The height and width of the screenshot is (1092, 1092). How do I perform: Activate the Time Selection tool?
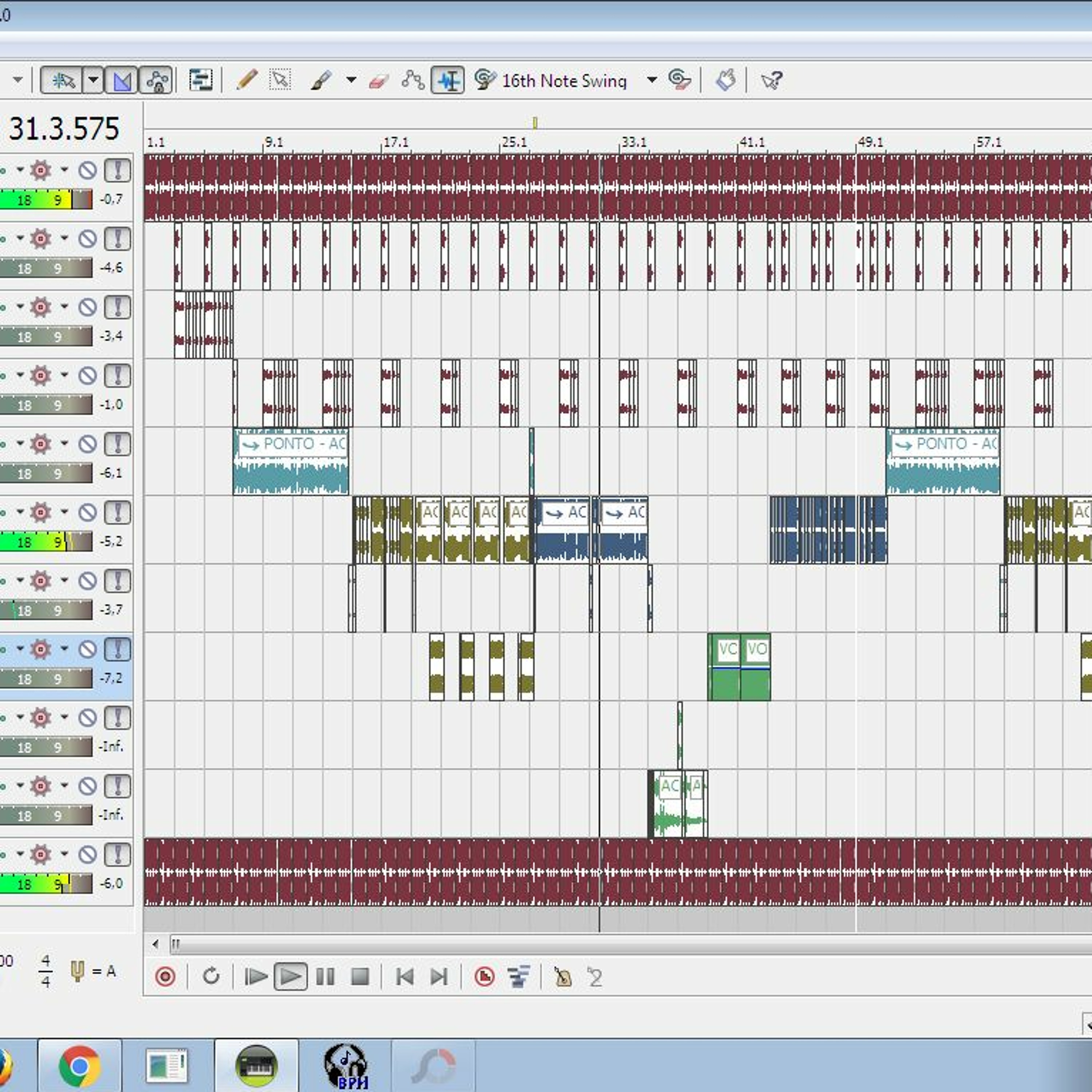click(x=448, y=80)
